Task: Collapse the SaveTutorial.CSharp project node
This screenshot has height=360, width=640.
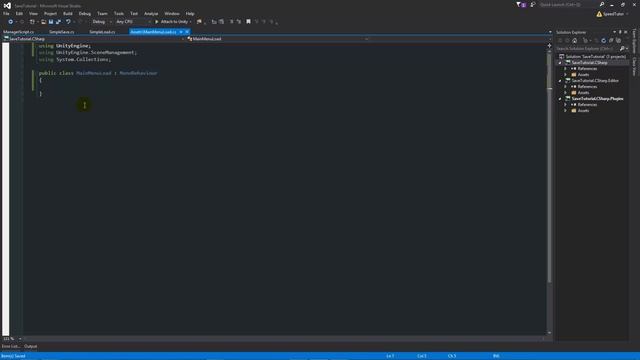Action: [560, 63]
